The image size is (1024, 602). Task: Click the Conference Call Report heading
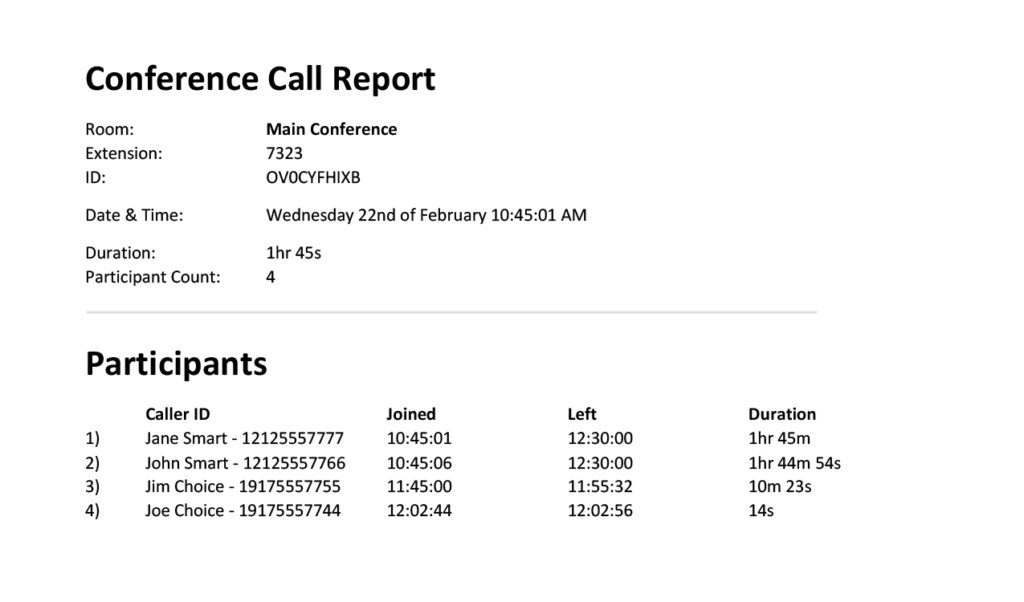(x=260, y=79)
